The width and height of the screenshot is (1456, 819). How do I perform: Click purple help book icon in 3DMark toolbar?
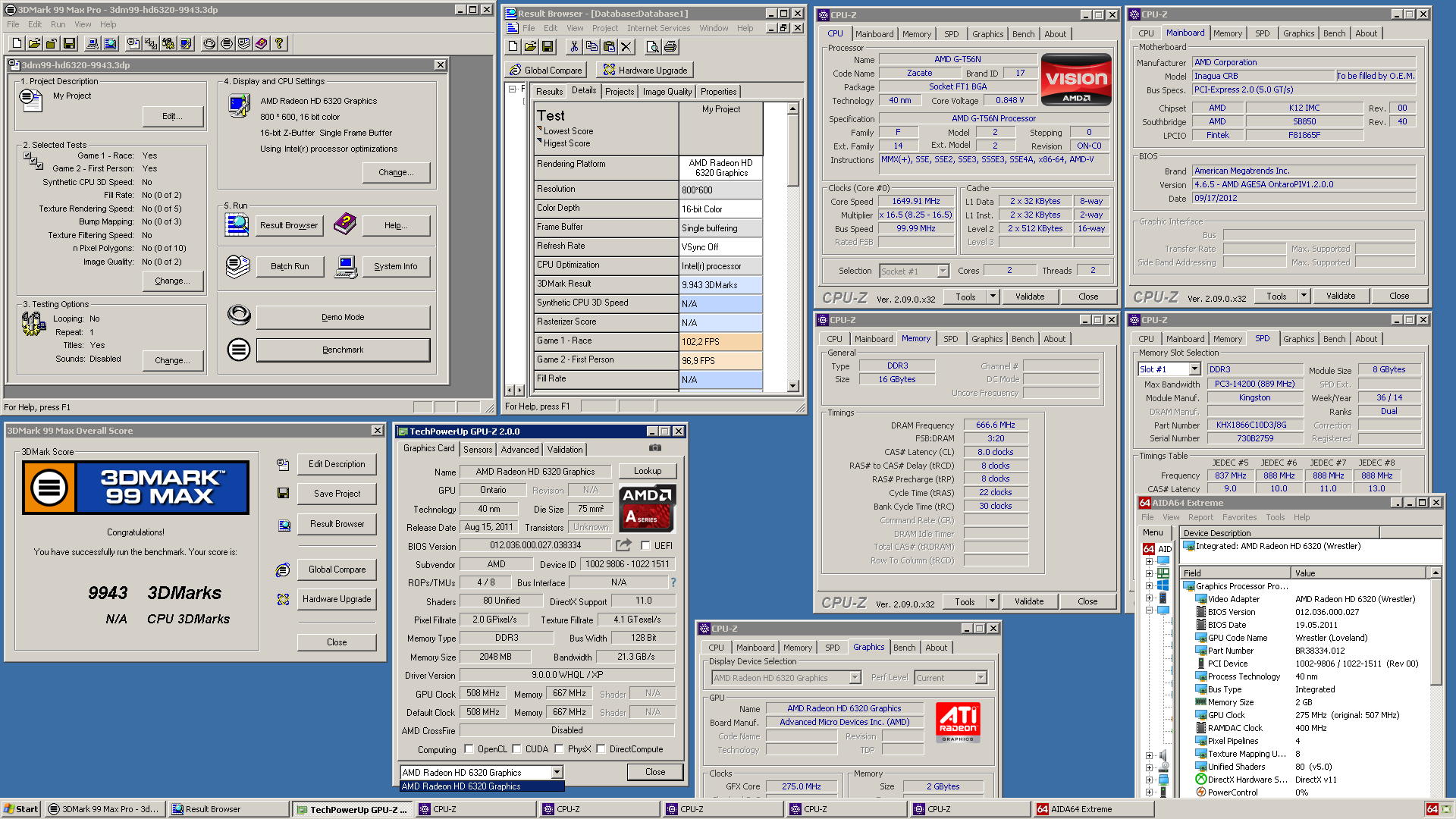coord(262,43)
